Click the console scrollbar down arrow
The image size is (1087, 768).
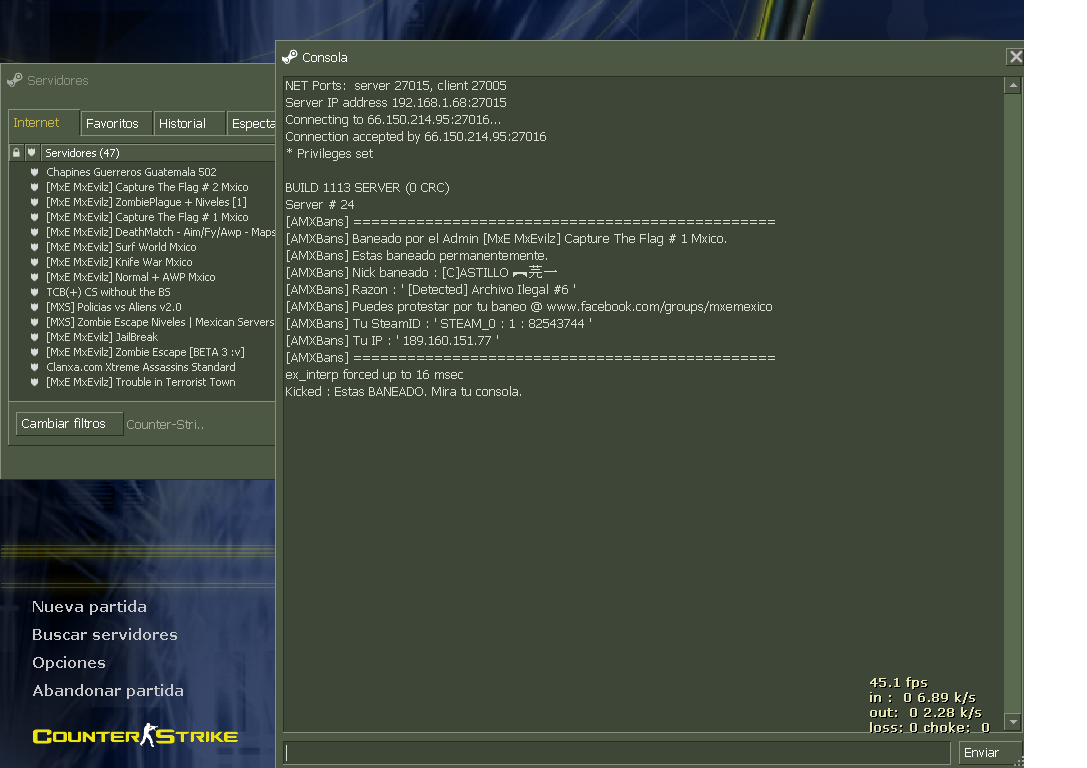(1013, 722)
